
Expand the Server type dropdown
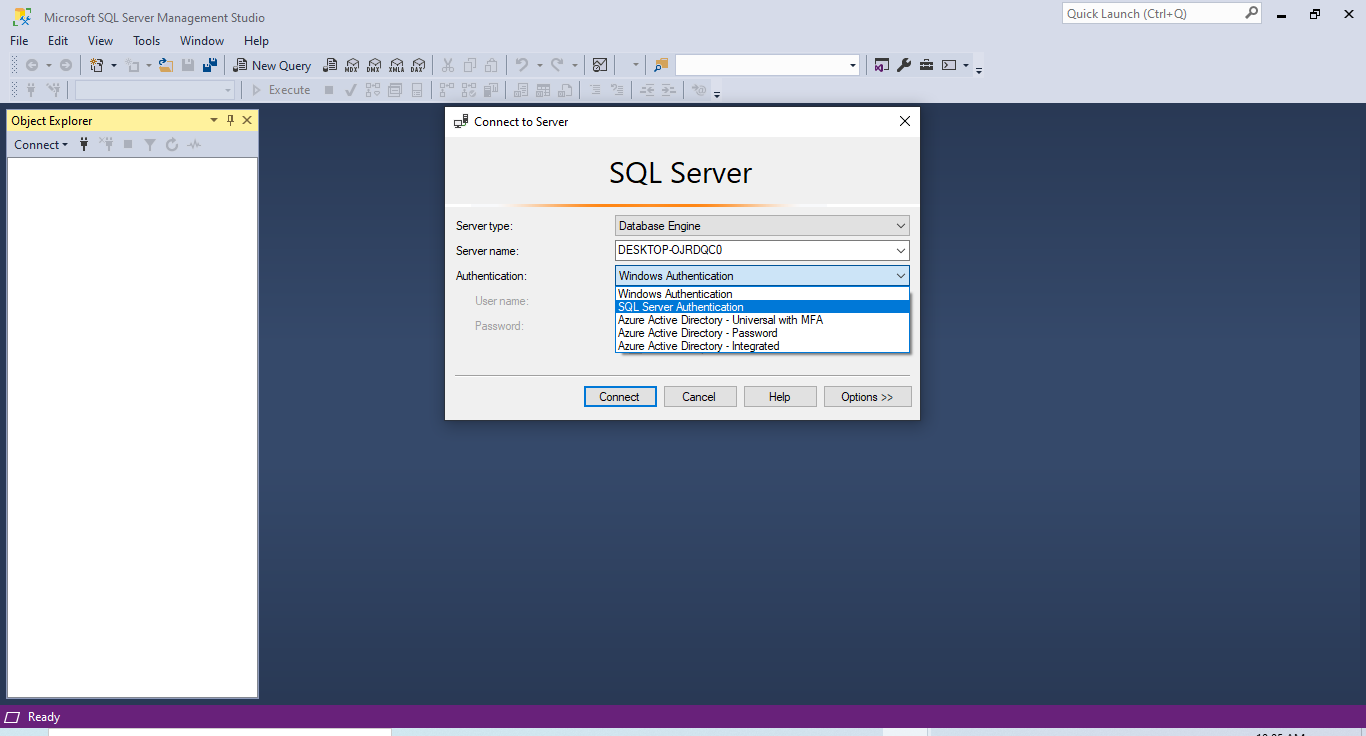901,226
